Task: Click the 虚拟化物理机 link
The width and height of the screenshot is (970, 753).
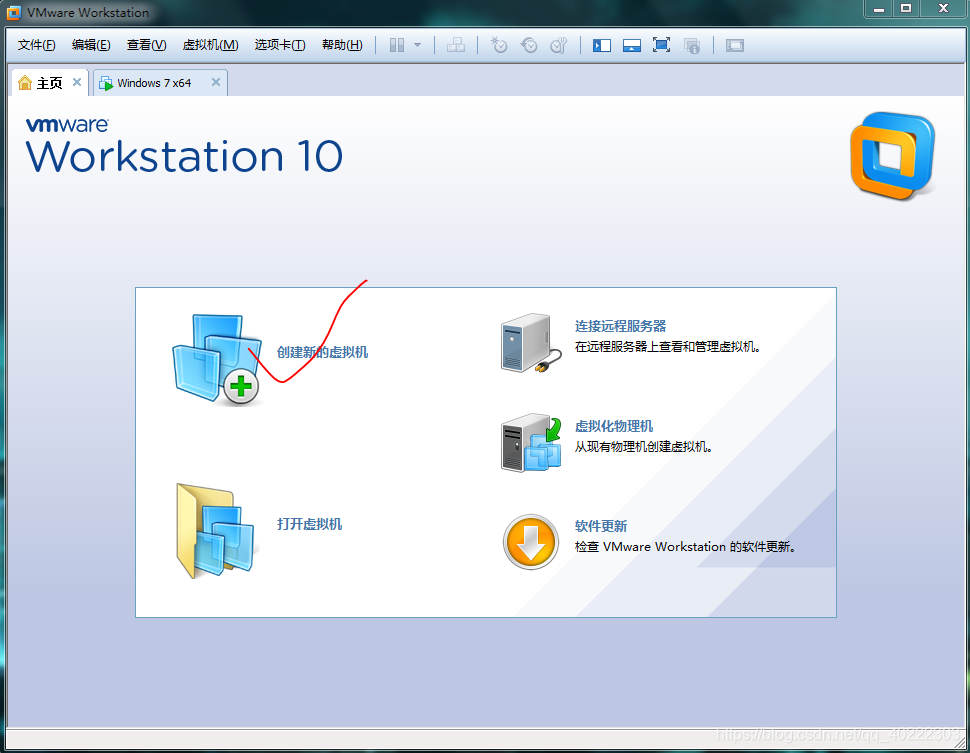Action: click(x=614, y=426)
